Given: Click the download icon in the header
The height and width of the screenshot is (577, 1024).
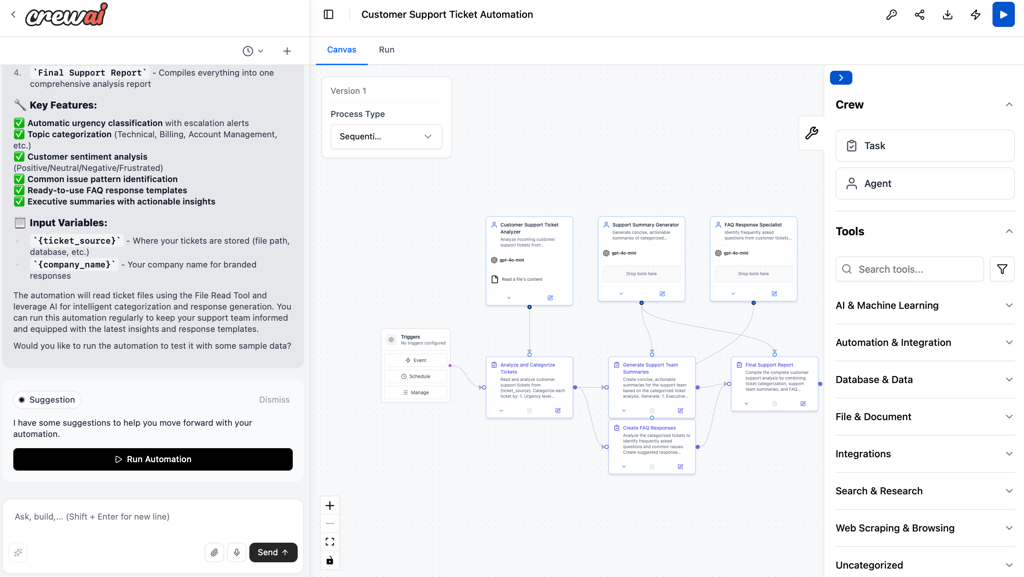Looking at the screenshot, I should [948, 14].
